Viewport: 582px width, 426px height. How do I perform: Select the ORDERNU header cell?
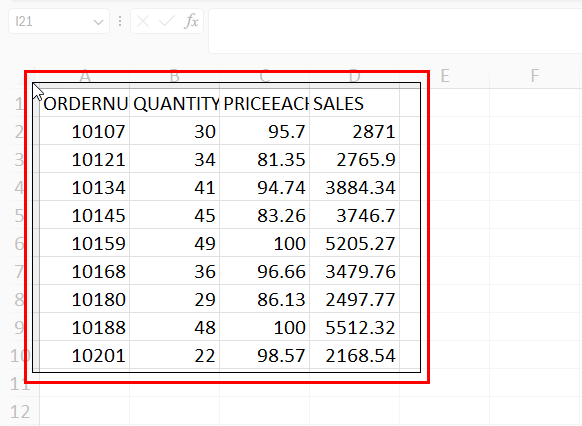click(x=85, y=103)
